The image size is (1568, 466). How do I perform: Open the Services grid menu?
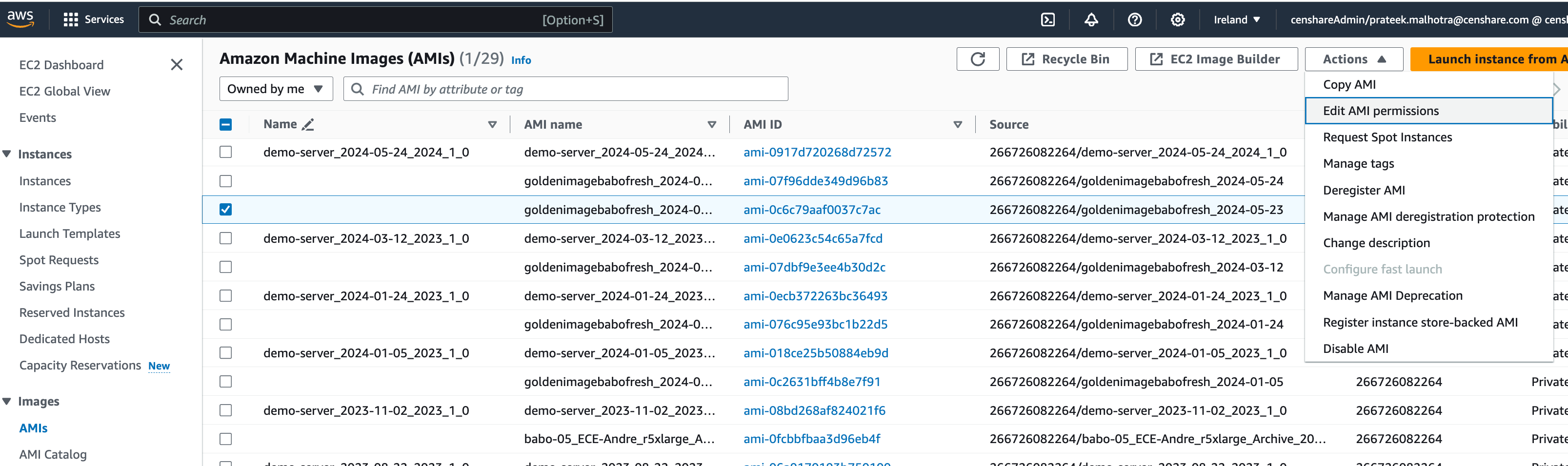coord(93,19)
